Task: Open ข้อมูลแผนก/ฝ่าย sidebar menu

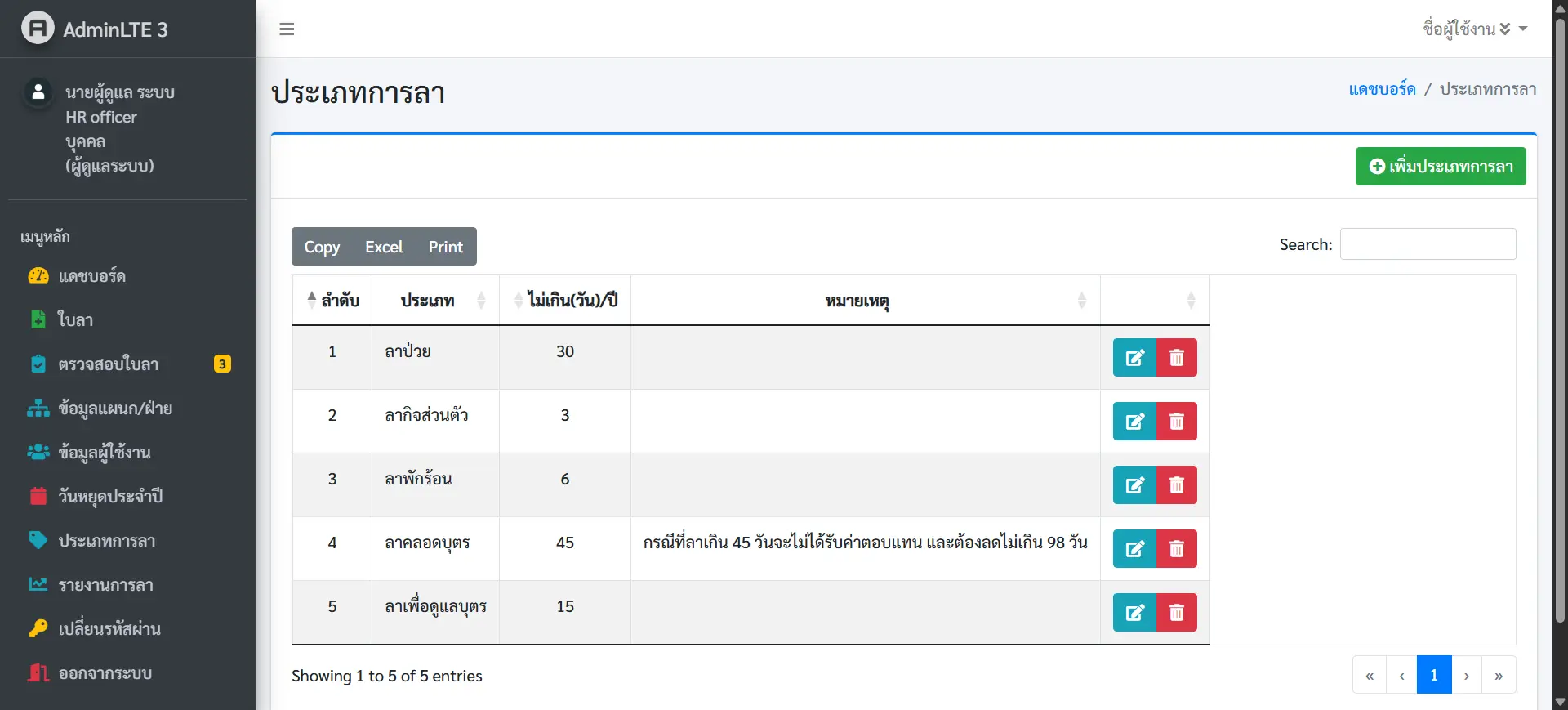Action: point(127,408)
